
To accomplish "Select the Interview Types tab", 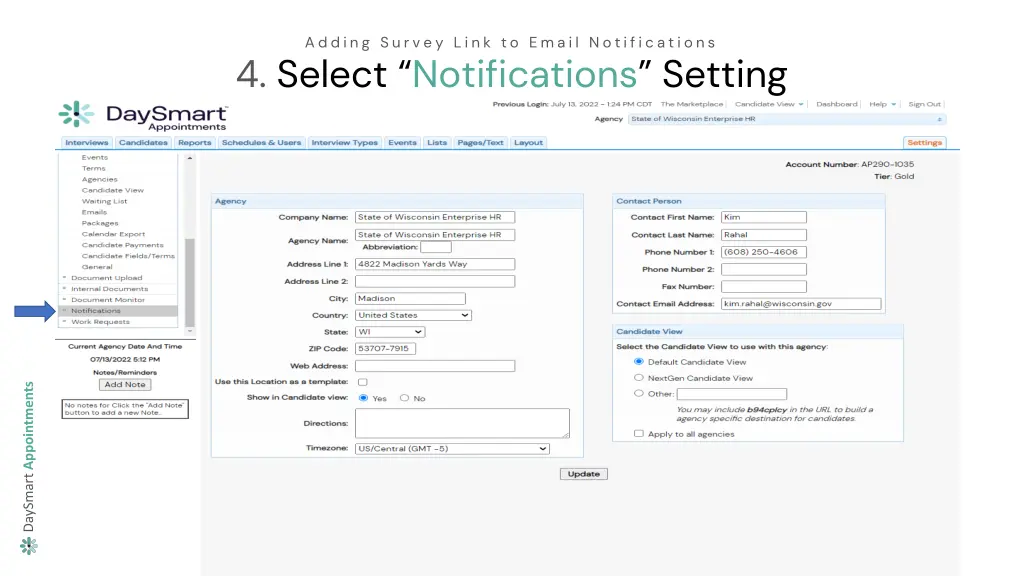I will tap(344, 142).
